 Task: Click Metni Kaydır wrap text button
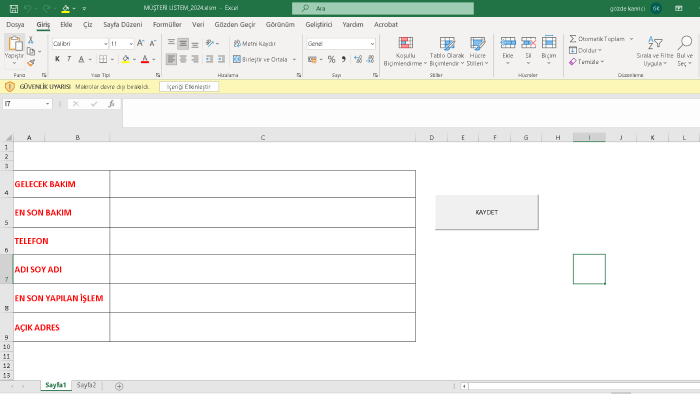254,43
